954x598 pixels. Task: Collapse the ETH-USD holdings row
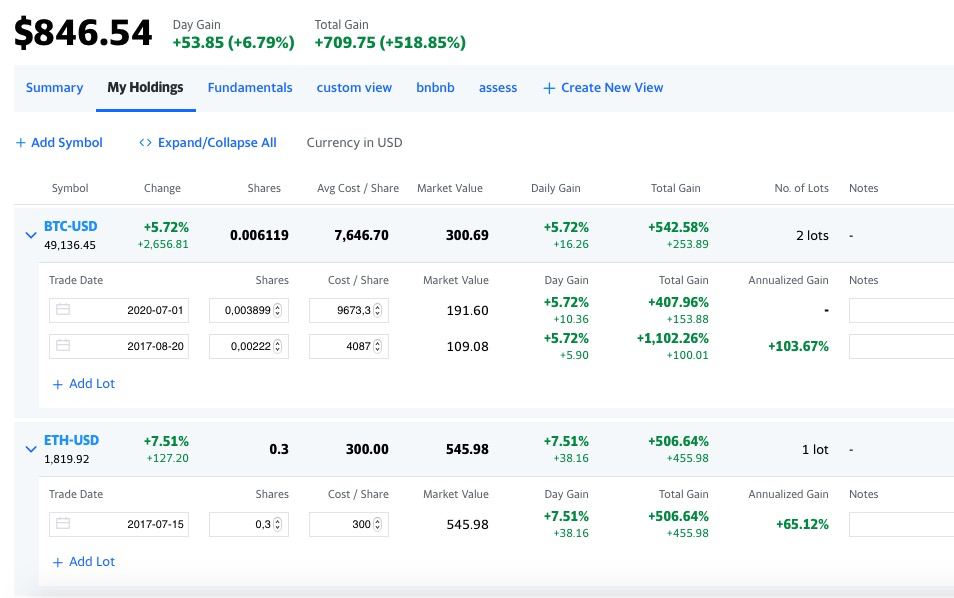(30, 450)
